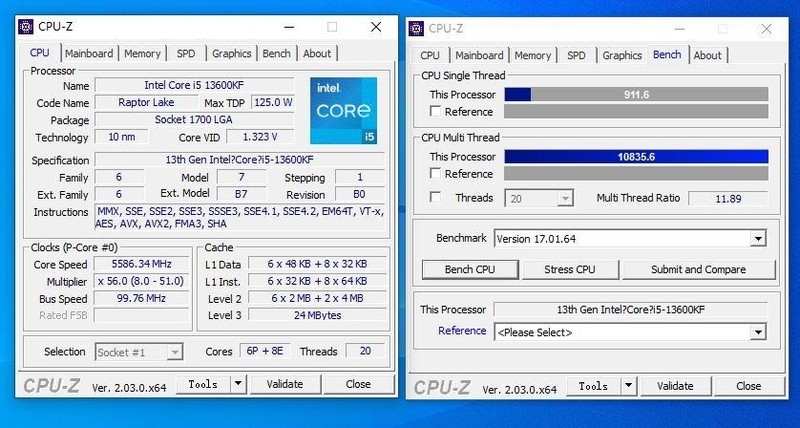This screenshot has height=428, width=800.
Task: Expand Tools dropdown arrow in right window
Action: [x=629, y=386]
